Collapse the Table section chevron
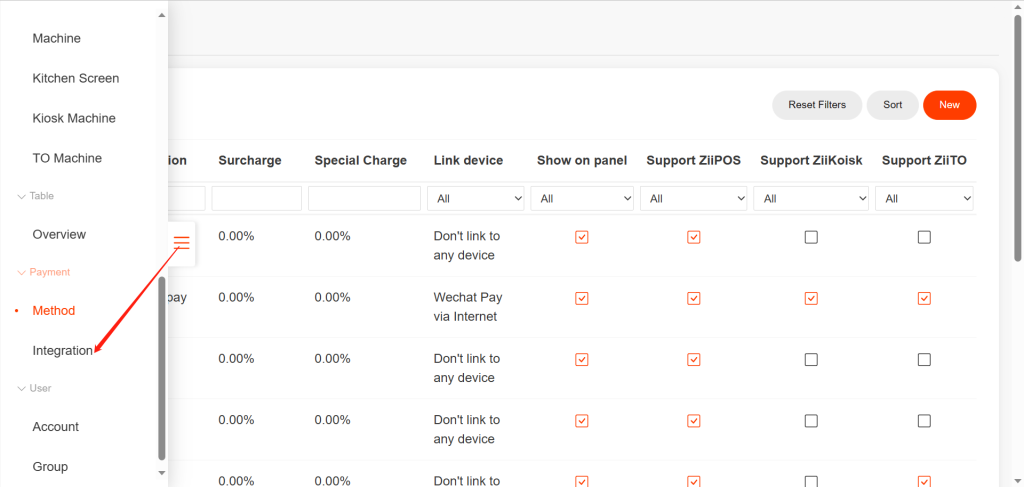 (22, 196)
